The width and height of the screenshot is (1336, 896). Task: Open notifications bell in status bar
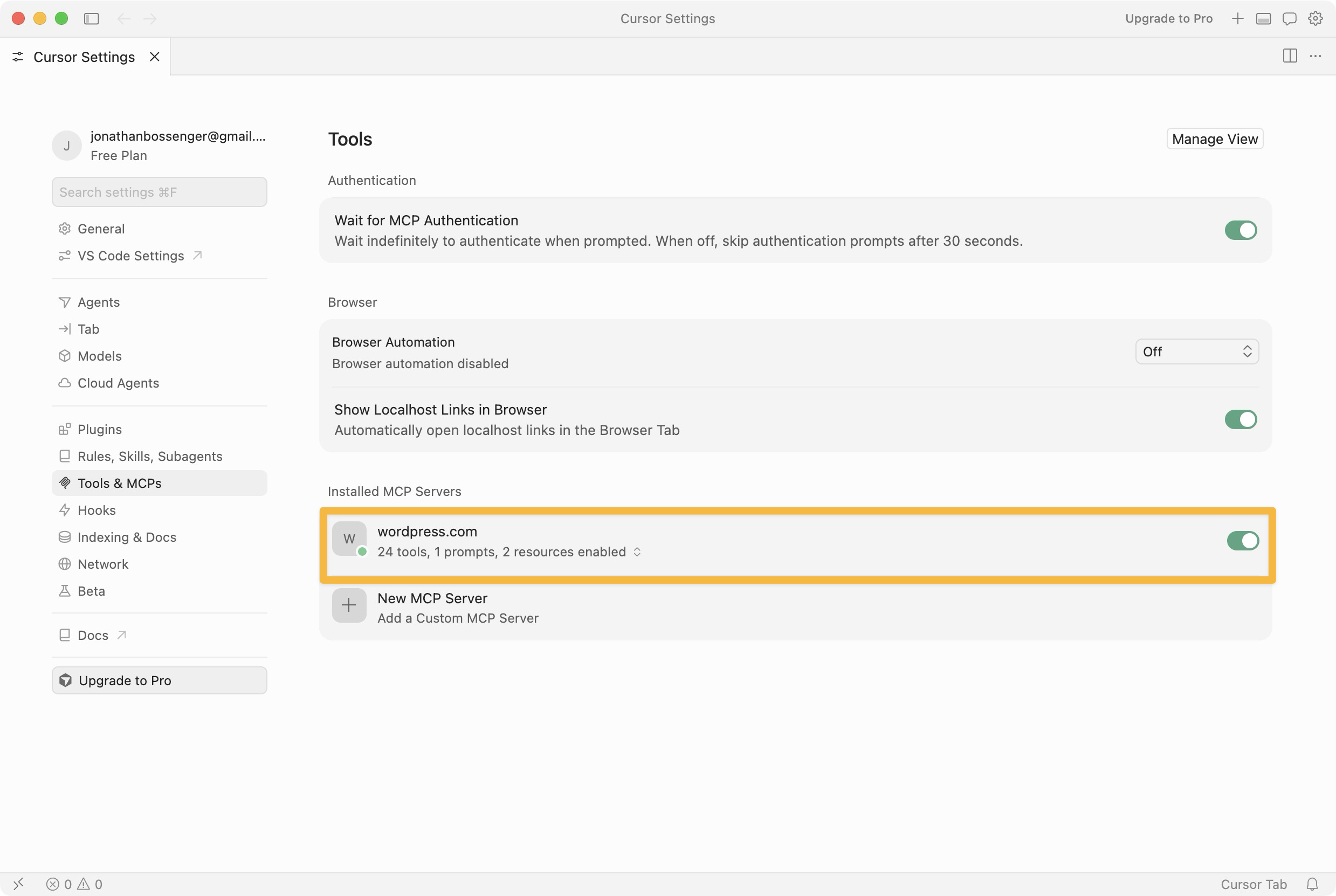(x=1313, y=884)
